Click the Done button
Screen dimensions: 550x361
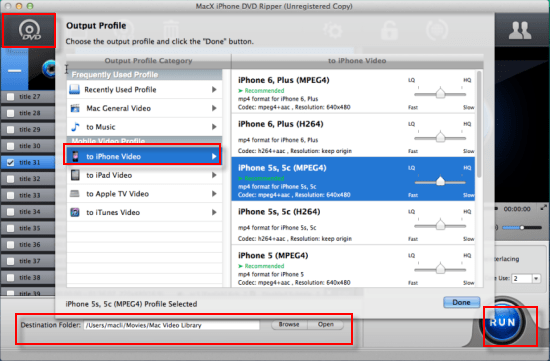[x=461, y=302]
